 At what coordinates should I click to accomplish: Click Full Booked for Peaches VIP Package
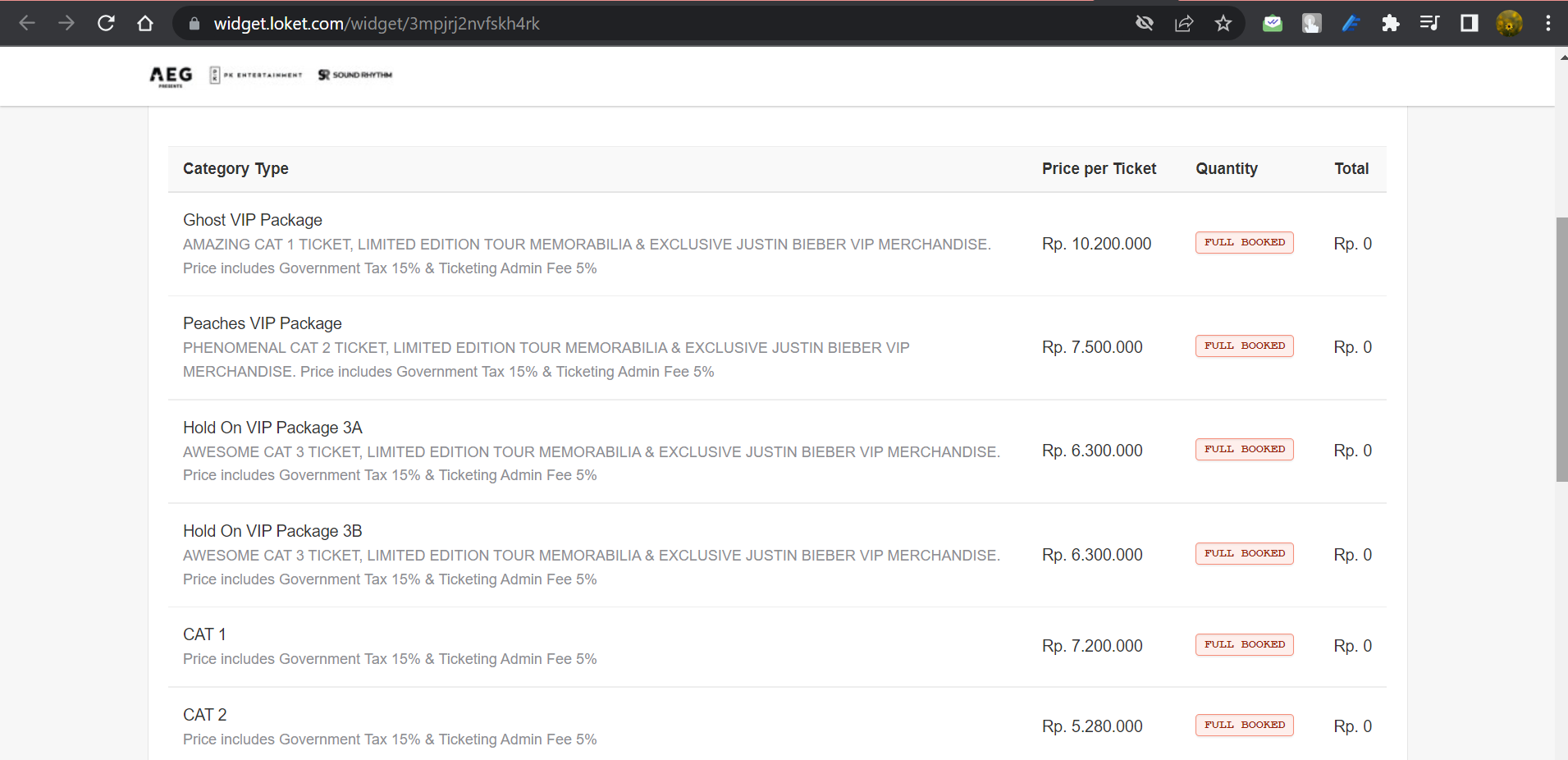[1245, 346]
